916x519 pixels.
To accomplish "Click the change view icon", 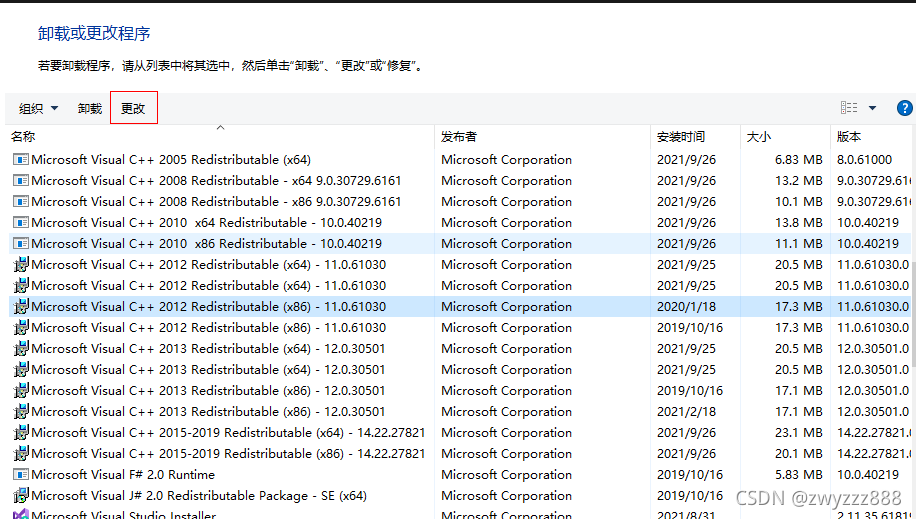I will click(x=849, y=108).
